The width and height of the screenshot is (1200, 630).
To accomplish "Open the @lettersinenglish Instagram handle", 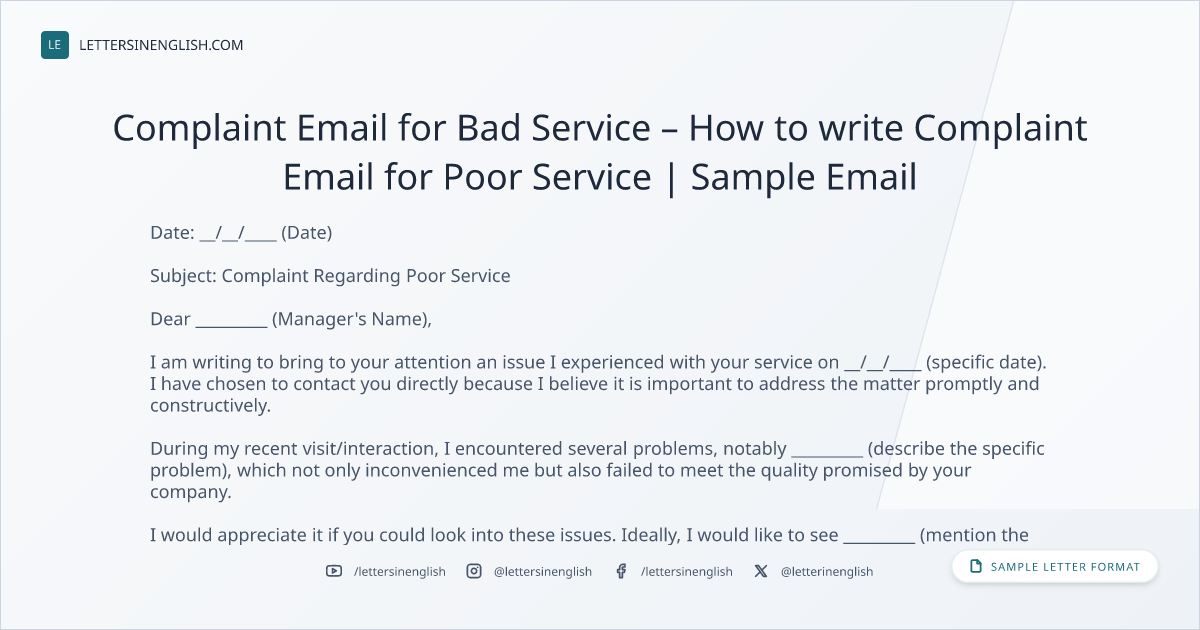I will click(x=543, y=571).
